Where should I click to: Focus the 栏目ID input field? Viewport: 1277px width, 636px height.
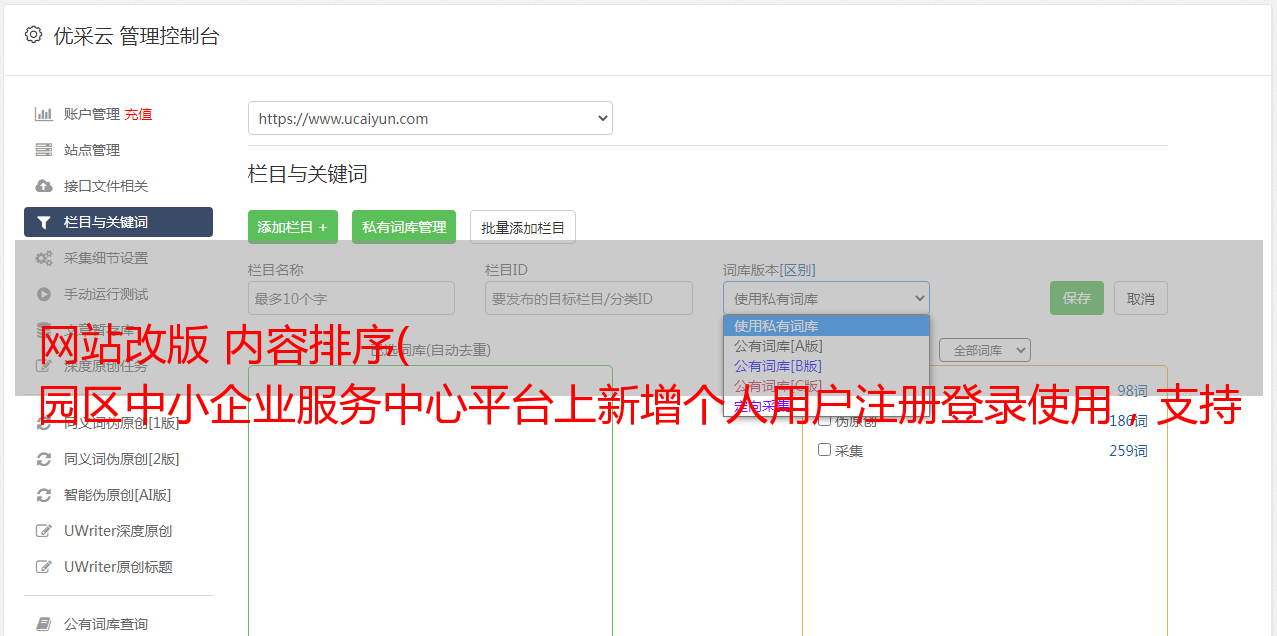pos(589,298)
